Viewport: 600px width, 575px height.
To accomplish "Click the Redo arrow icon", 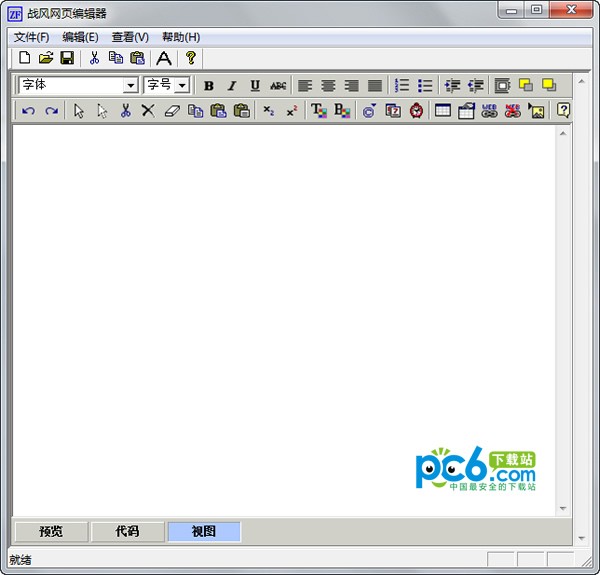I will 51,111.
